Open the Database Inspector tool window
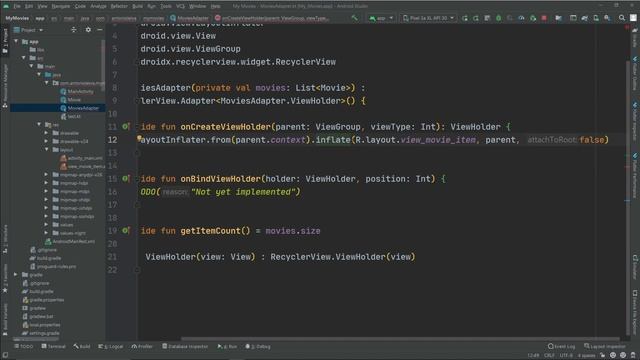Image resolution: width=640 pixels, height=360 pixels. tap(185, 347)
